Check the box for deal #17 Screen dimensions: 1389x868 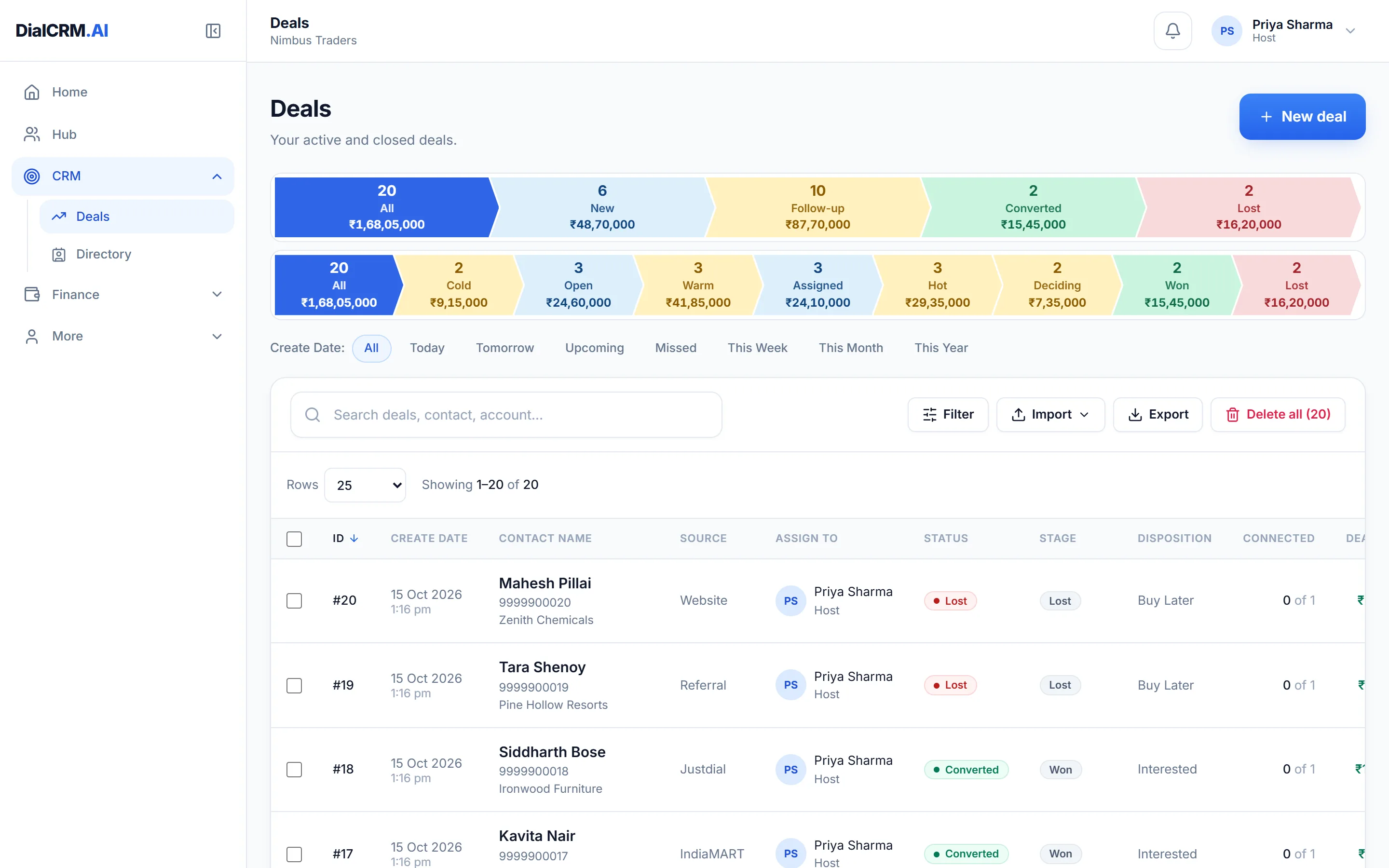(294, 854)
